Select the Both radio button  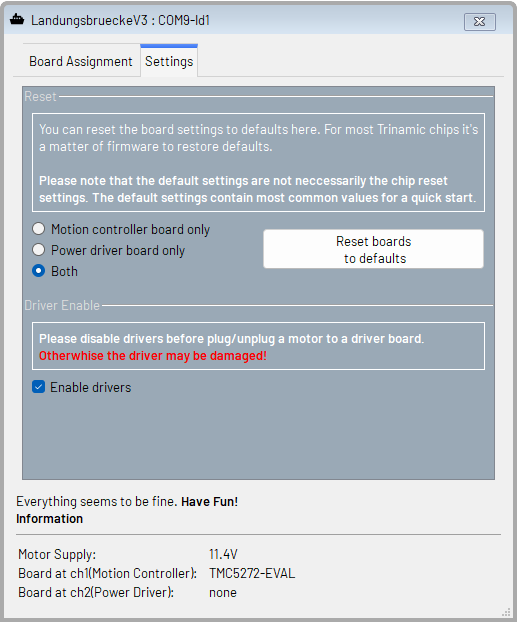click(x=38, y=271)
